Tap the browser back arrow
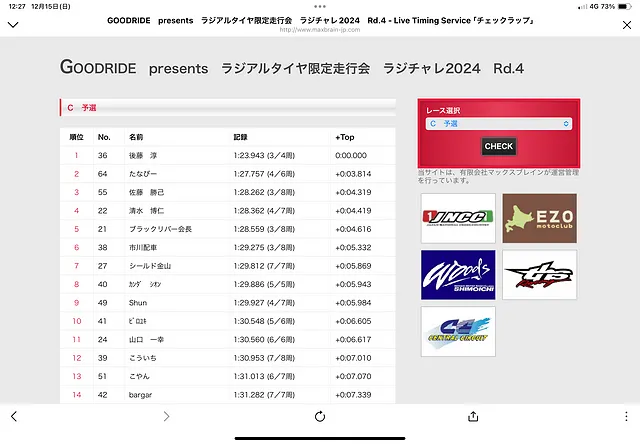640x444 pixels. (13, 416)
